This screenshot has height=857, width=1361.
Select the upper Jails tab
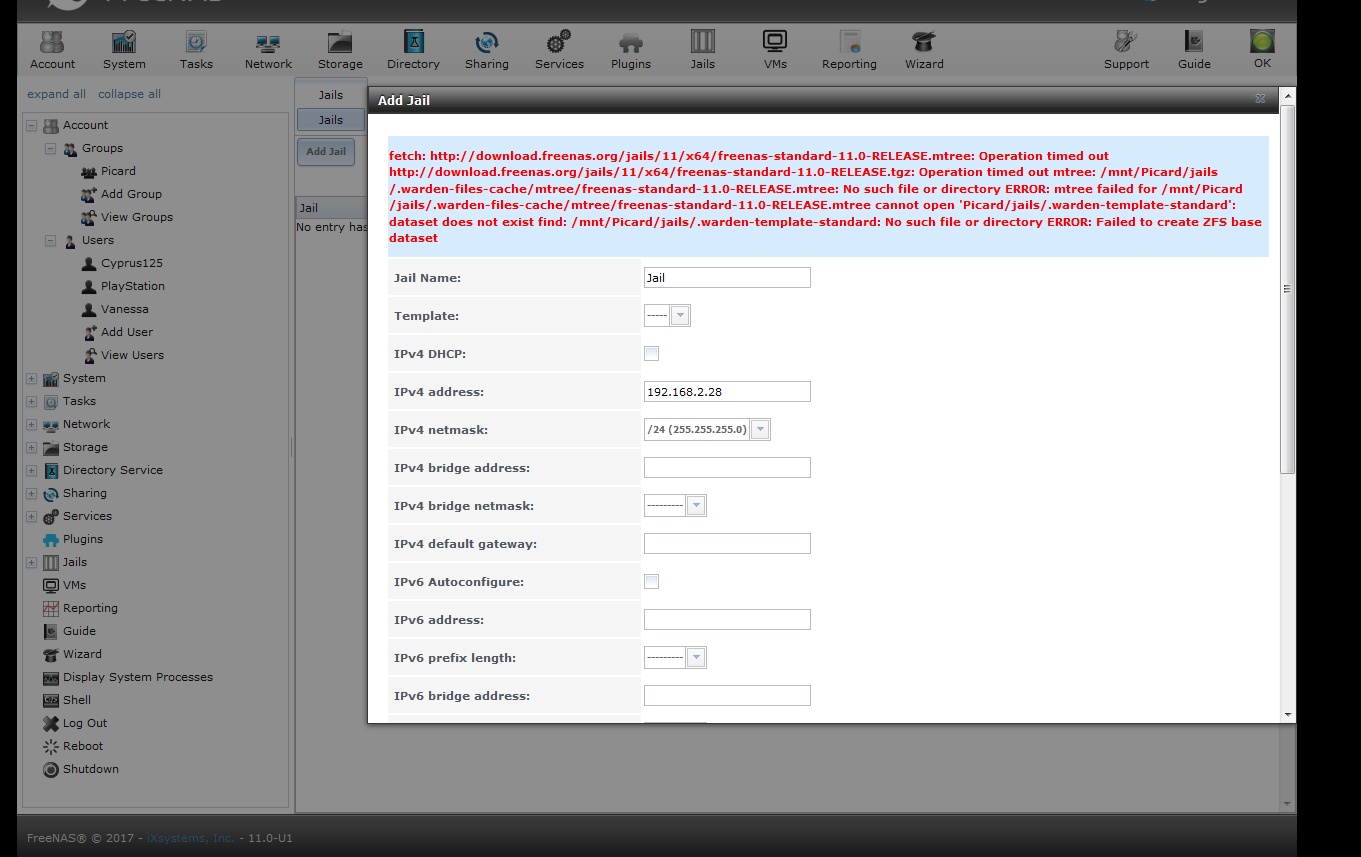[331, 95]
